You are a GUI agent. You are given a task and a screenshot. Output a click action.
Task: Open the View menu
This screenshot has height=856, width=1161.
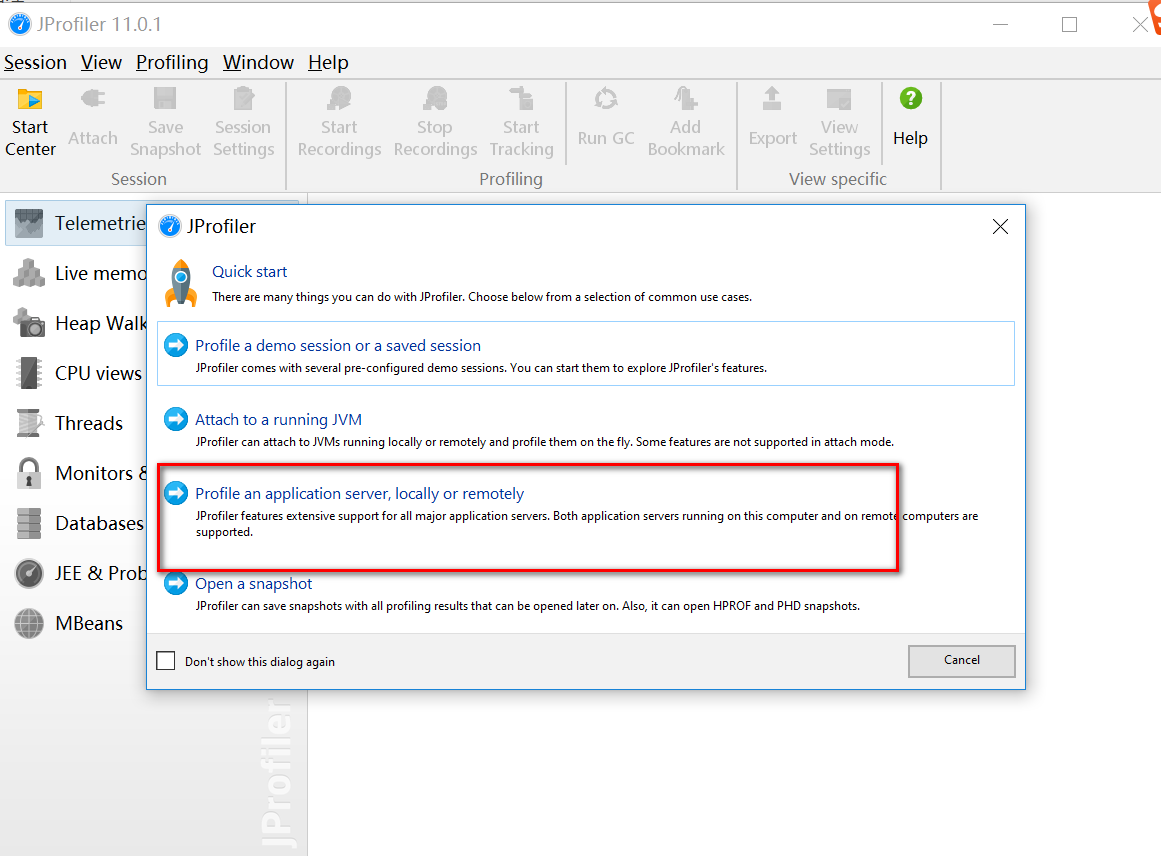[x=101, y=62]
